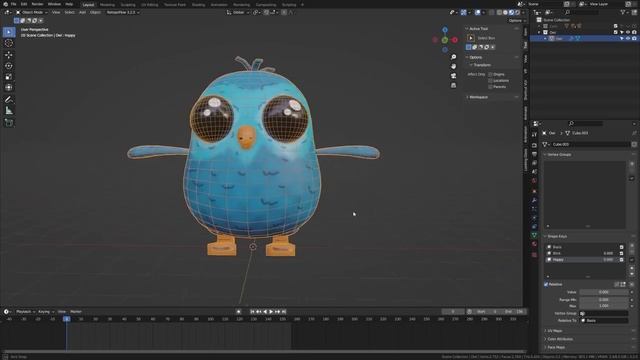Select the Move tool
Screen dimensions: 640x360
(x=9, y=55)
